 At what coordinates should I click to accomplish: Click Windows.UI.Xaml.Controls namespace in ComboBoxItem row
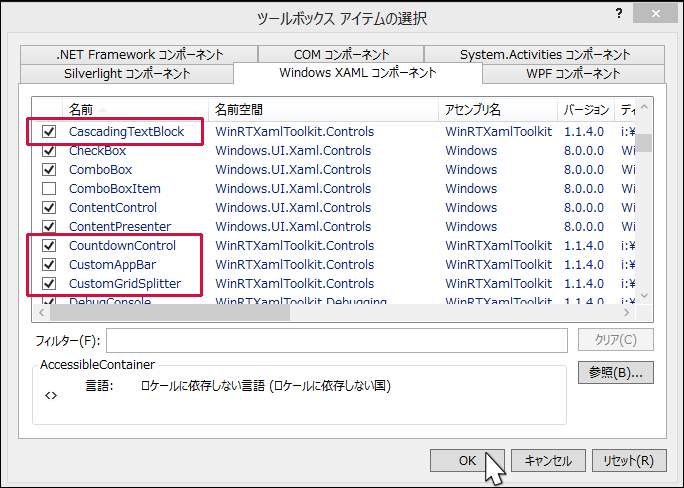293,188
